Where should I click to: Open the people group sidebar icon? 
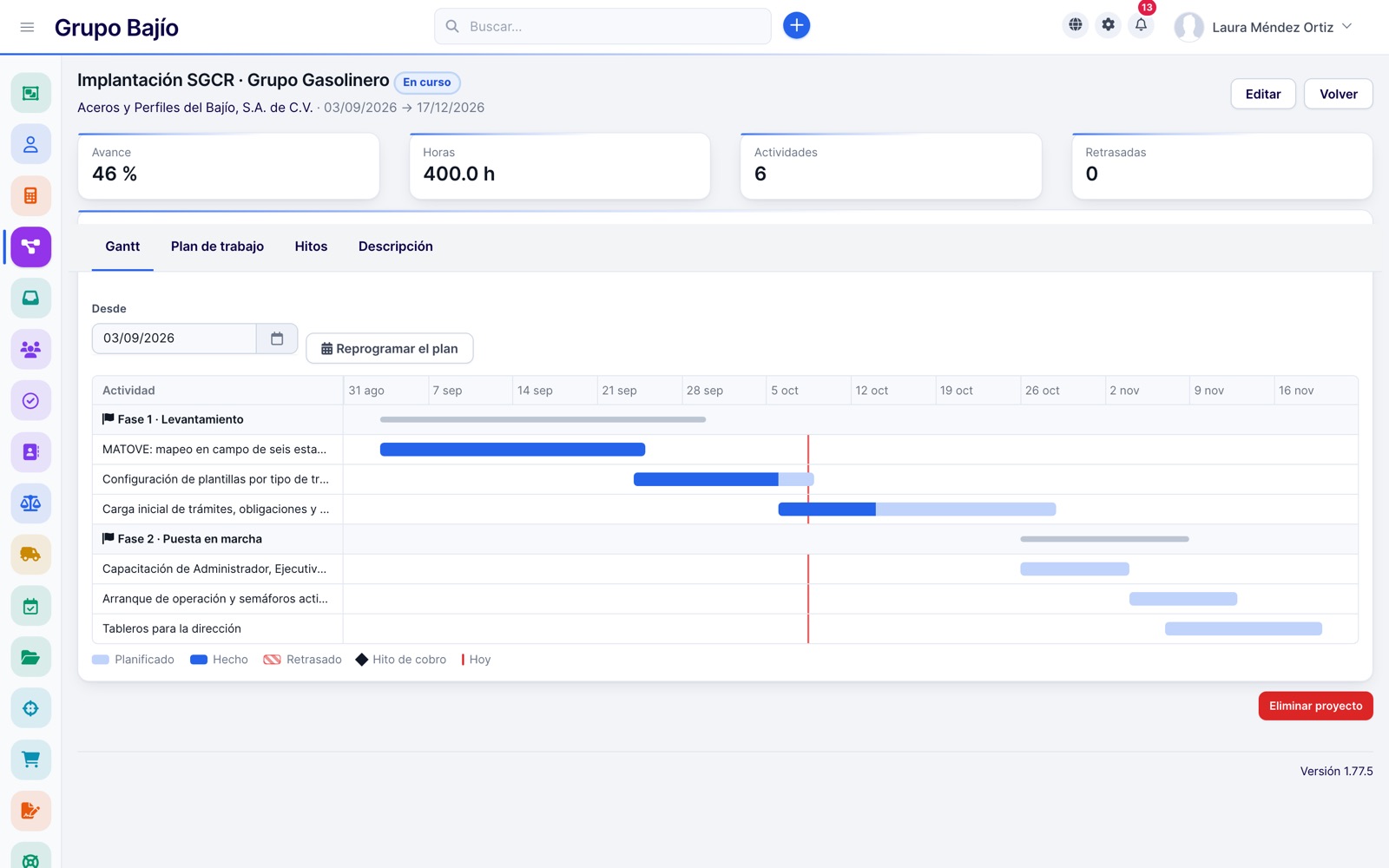pyautogui.click(x=30, y=349)
